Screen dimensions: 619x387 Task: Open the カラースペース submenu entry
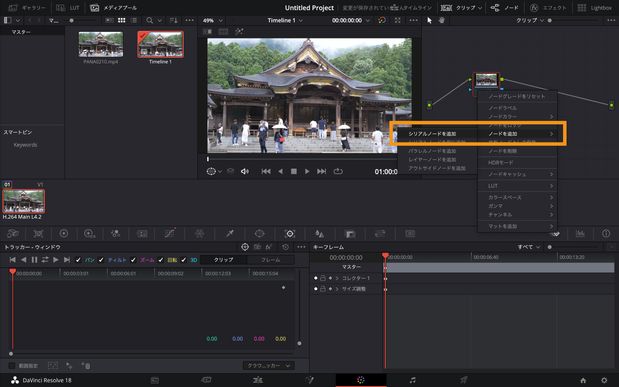click(x=517, y=197)
